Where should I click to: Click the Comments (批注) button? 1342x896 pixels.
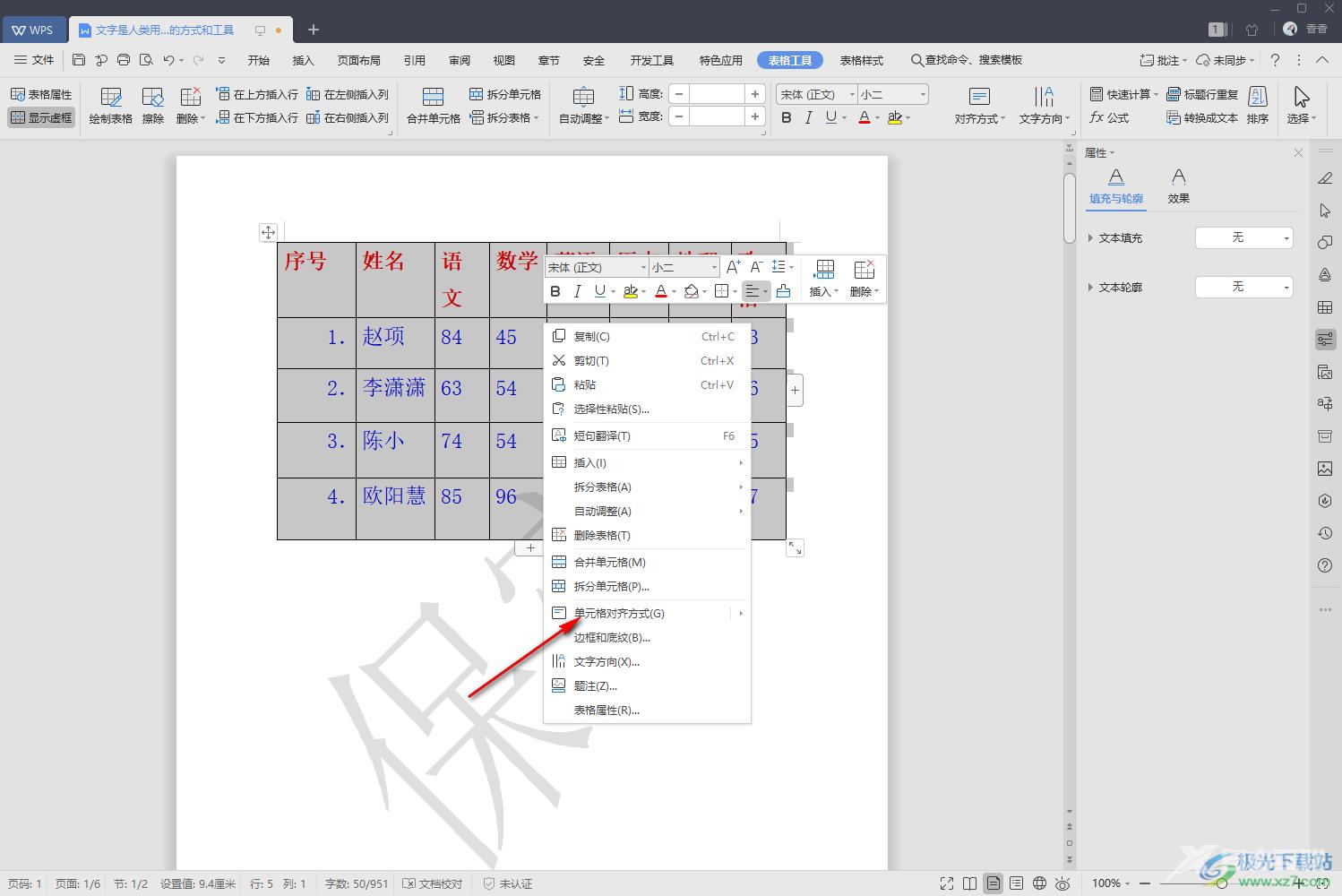1163,60
